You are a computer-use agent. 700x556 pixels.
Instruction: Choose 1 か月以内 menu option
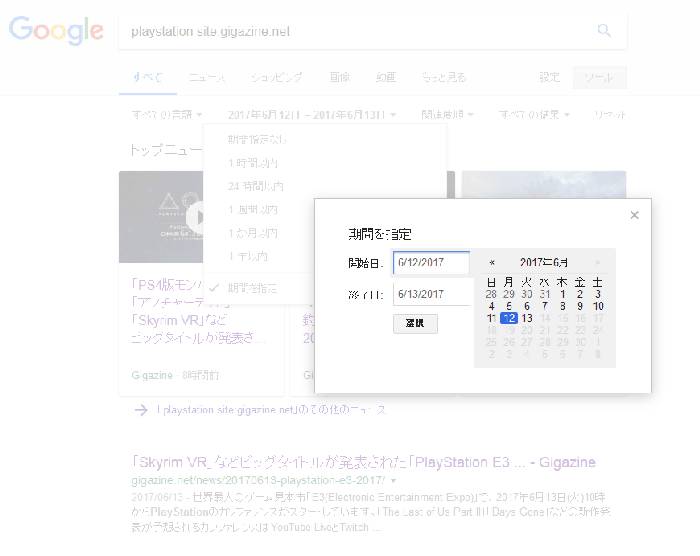coord(253,233)
